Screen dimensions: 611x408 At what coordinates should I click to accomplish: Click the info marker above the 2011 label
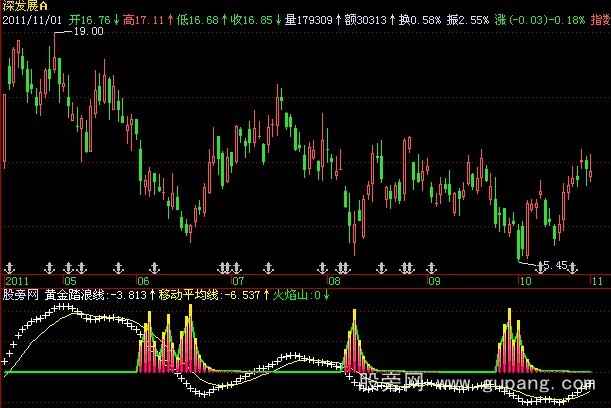[x=10, y=267]
